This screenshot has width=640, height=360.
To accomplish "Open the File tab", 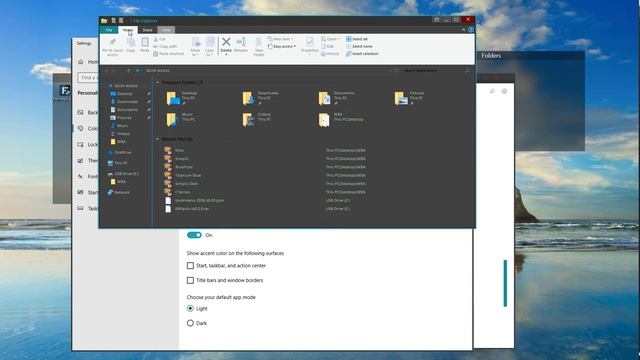I will click(109, 30).
